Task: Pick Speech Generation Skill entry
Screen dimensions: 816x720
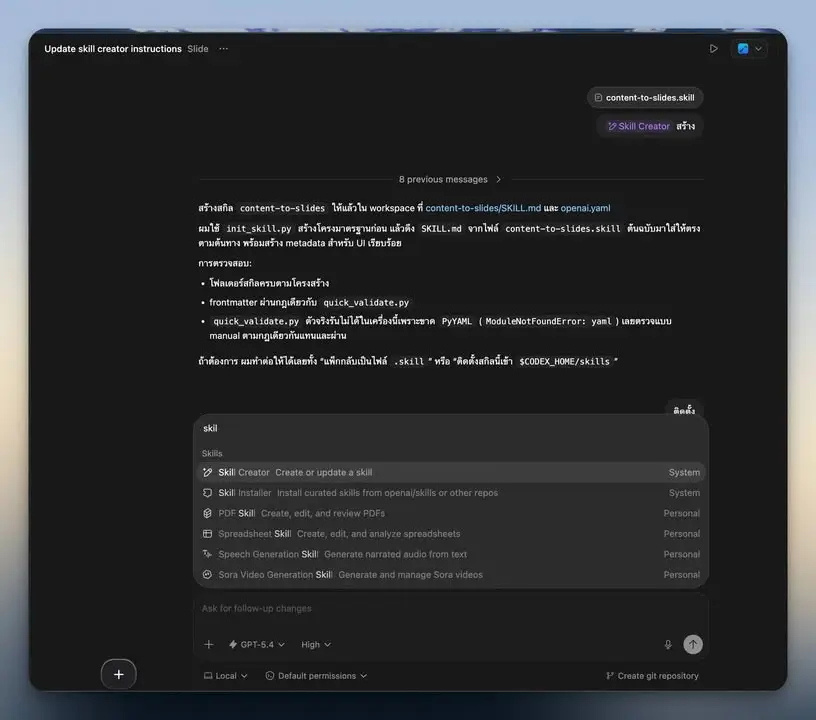Action: click(451, 554)
